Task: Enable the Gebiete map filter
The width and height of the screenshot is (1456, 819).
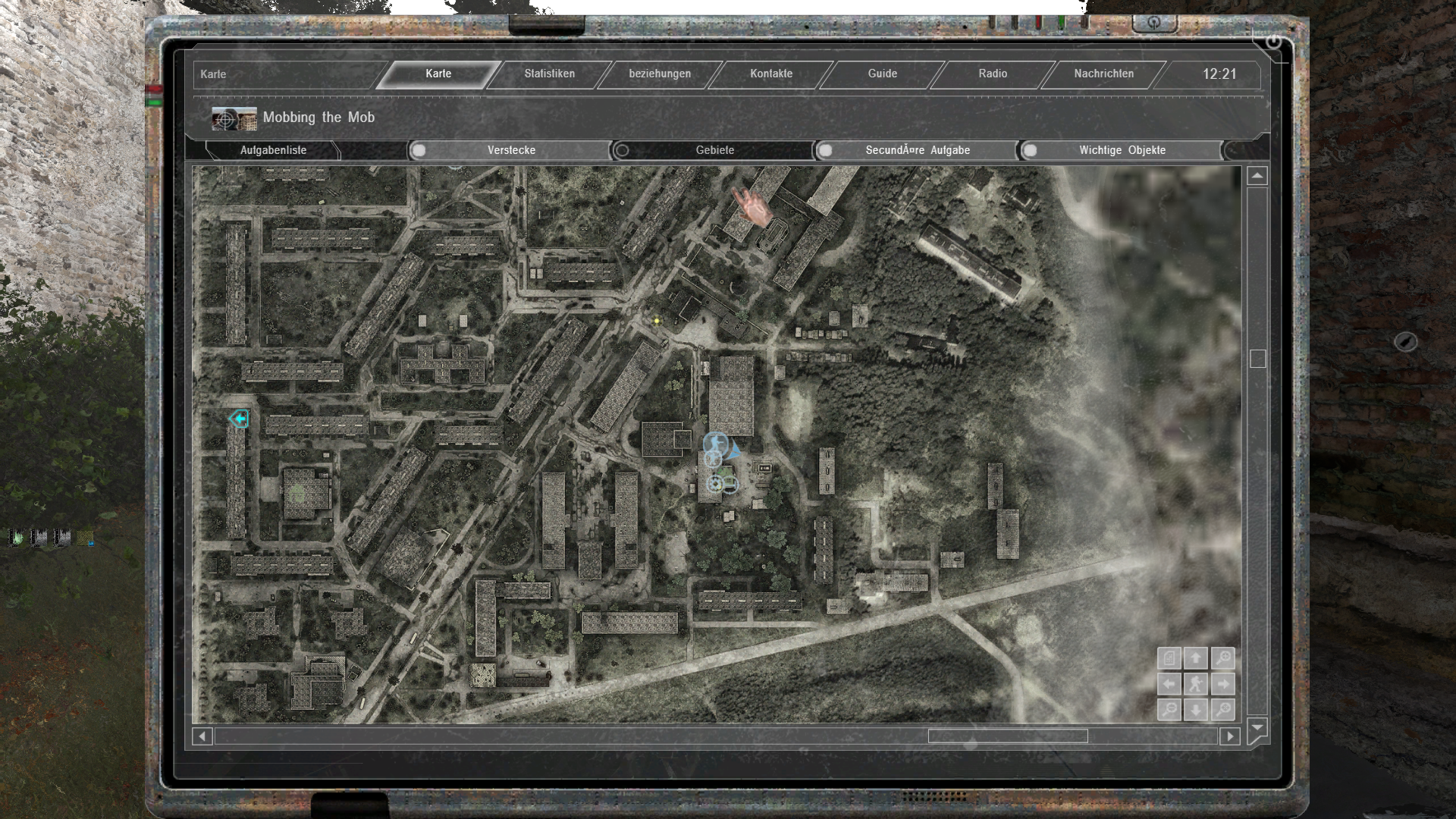Action: 623,150
